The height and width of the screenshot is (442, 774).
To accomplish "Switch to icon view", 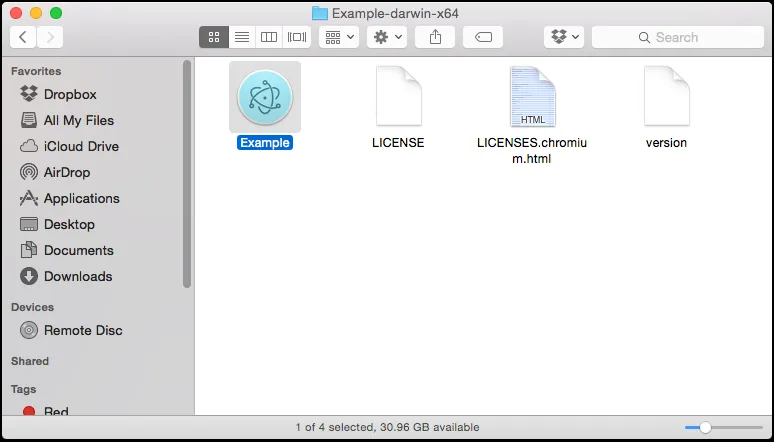I will coord(214,37).
